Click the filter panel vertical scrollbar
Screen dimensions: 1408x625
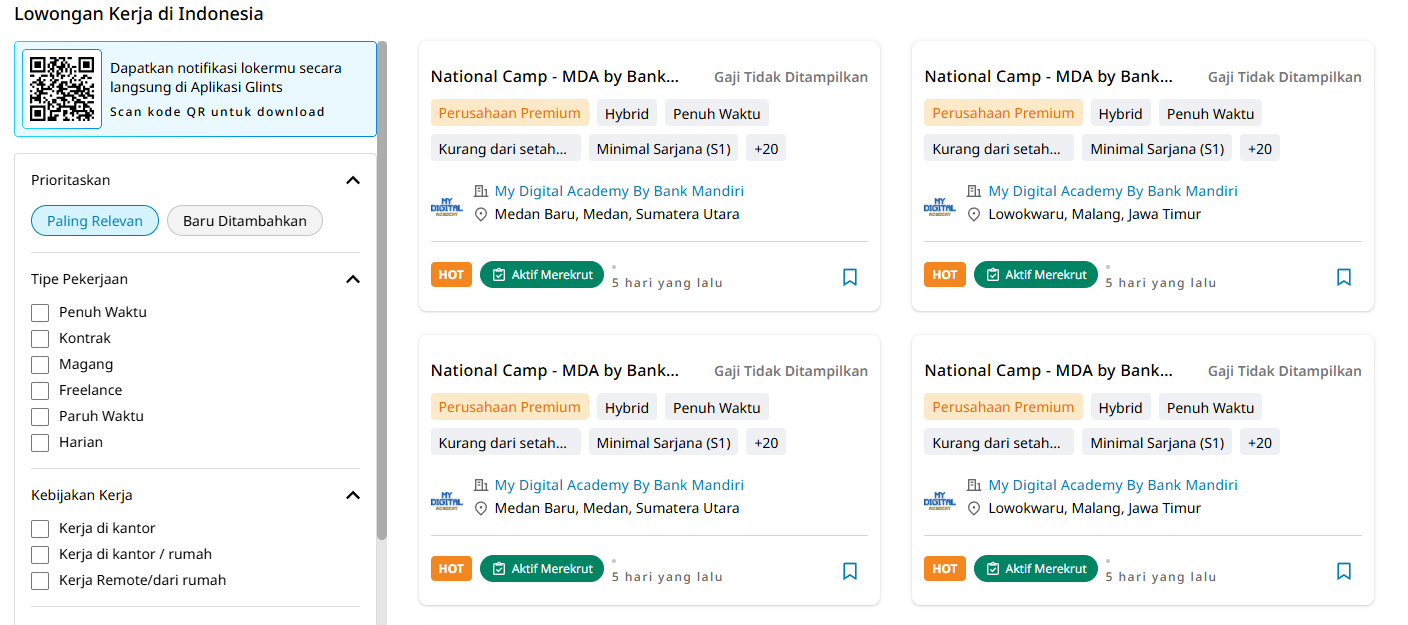pos(381,340)
